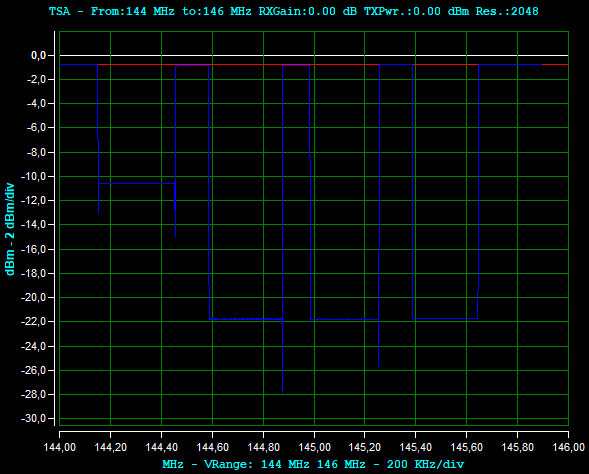The image size is (589, 474).
Task: Click the blue plateau at -10.6 dBm
Action: [137, 183]
